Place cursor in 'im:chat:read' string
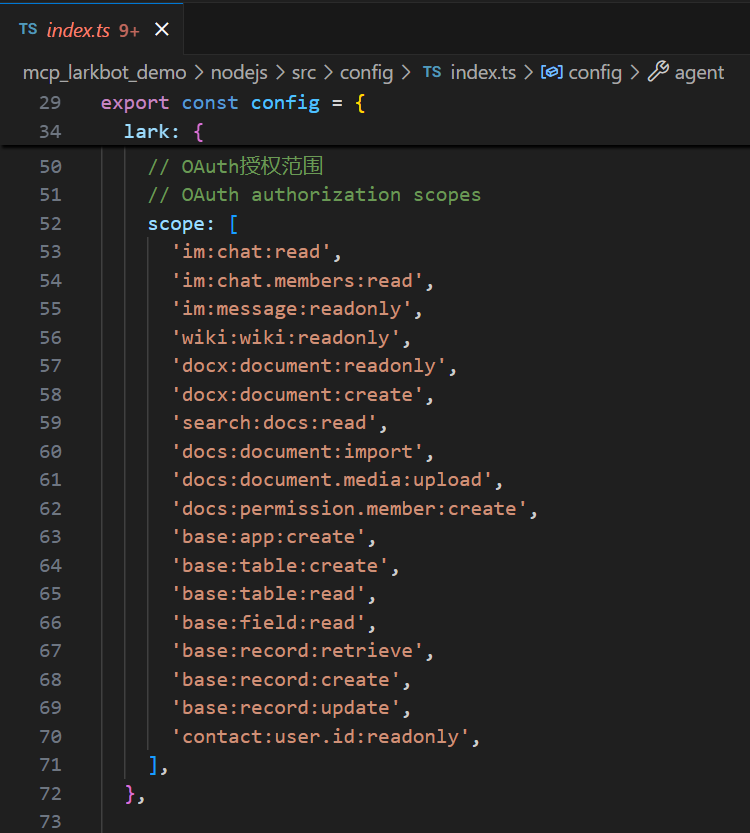Image resolution: width=750 pixels, height=833 pixels. [257, 252]
